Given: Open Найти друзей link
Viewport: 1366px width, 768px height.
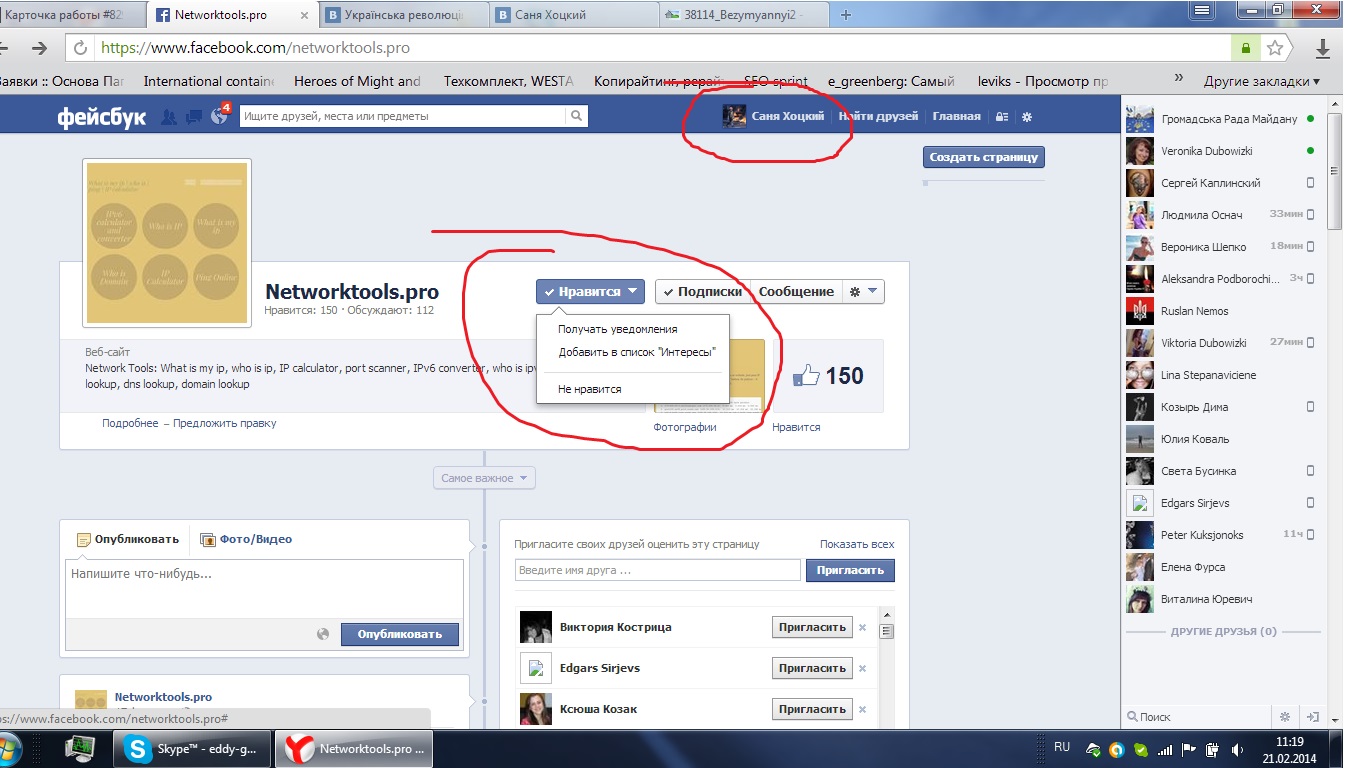Looking at the screenshot, I should pyautogui.click(x=878, y=116).
